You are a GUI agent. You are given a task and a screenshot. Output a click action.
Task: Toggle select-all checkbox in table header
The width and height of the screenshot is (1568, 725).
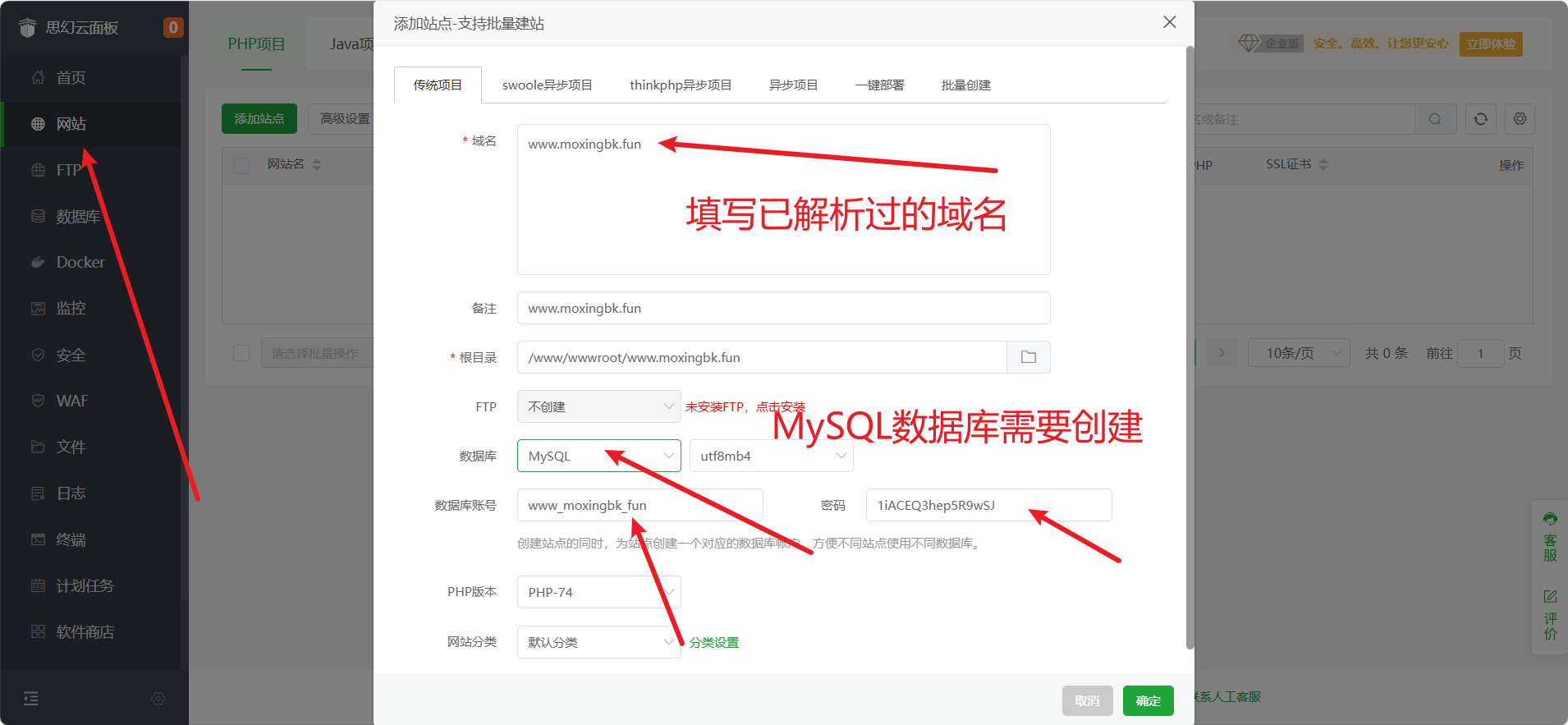point(241,165)
